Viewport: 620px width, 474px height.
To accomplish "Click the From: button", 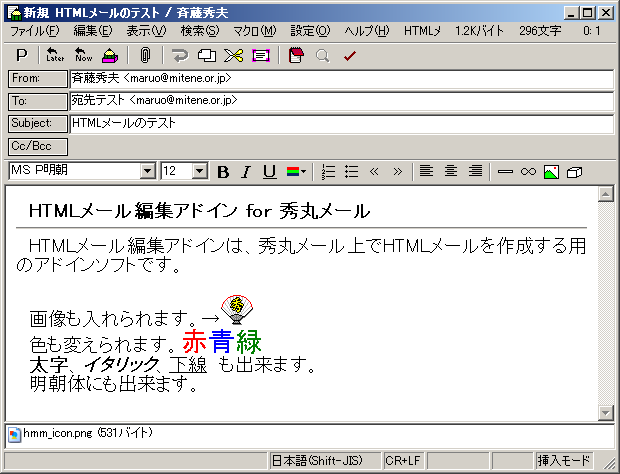I will point(38,79).
